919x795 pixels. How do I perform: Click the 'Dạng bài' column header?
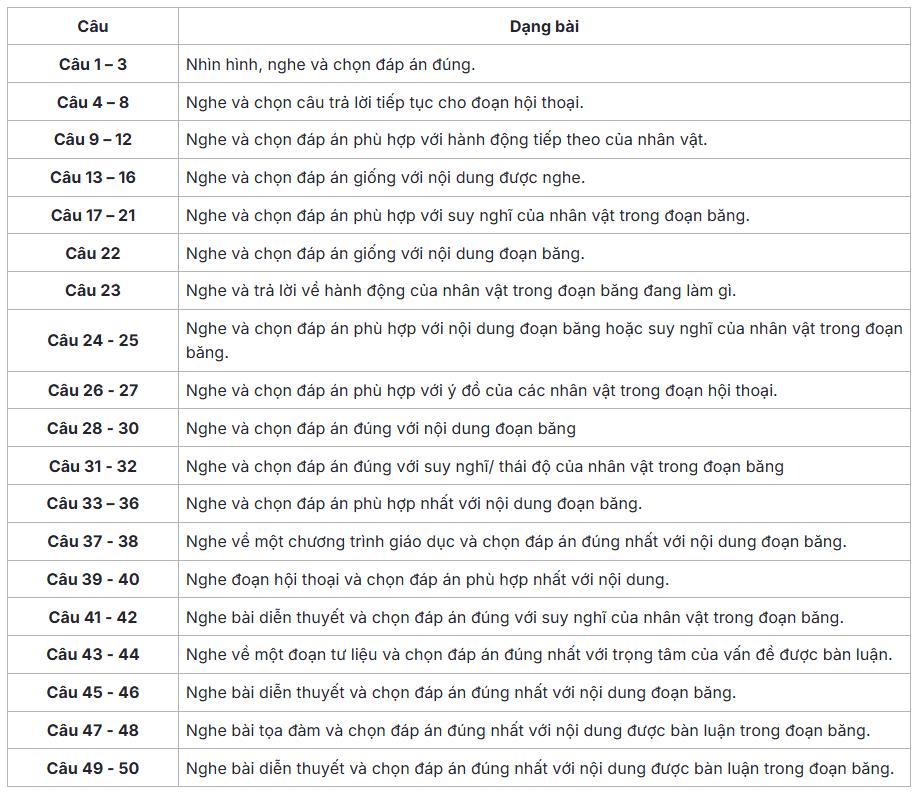pos(544,26)
